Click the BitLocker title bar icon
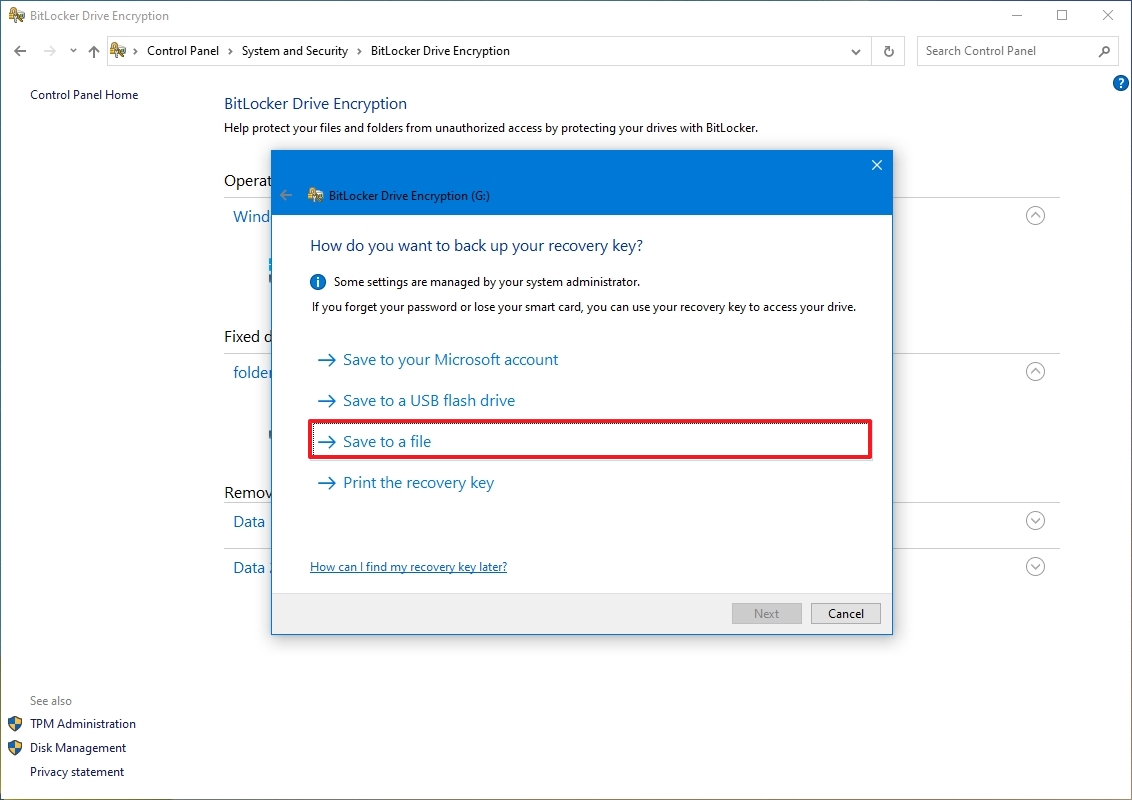 coord(16,15)
